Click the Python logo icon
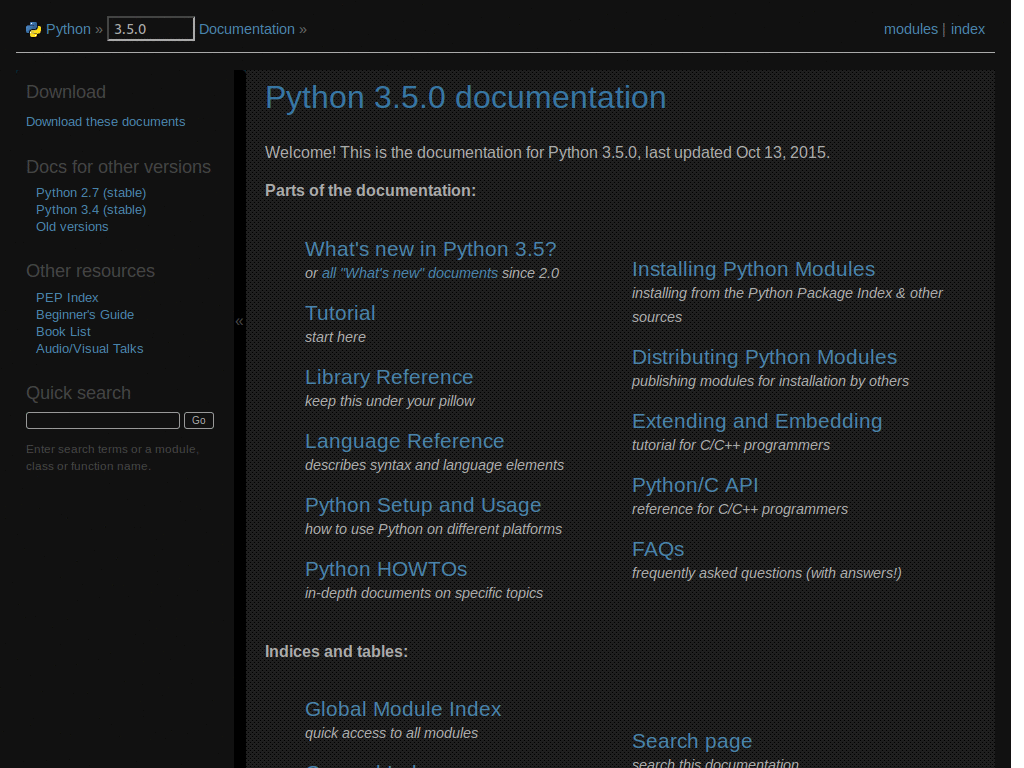This screenshot has width=1024, height=768. point(30,28)
